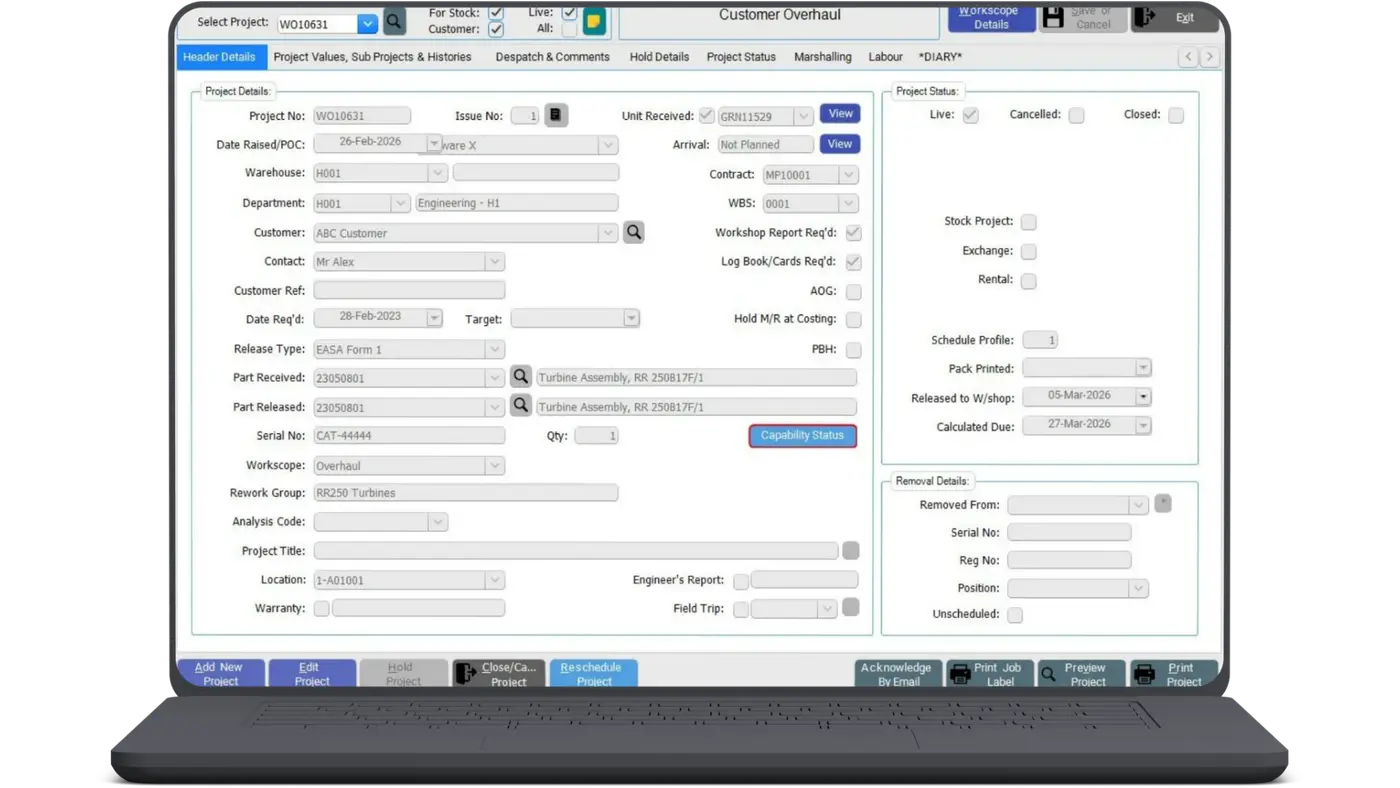This screenshot has height=788, width=1400.
Task: Expand the Workscope dropdown
Action: coord(494,465)
